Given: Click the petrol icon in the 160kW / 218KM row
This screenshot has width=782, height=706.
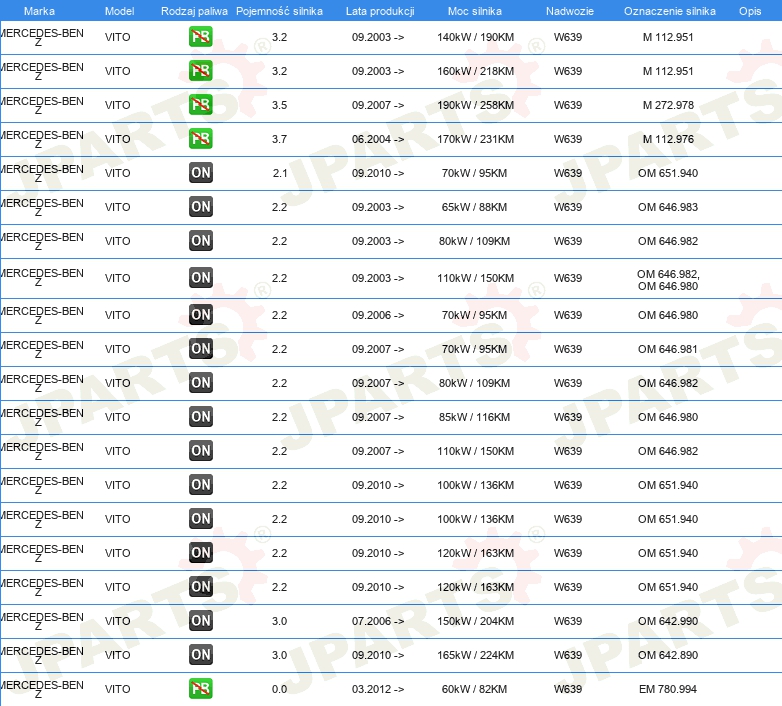Looking at the screenshot, I should tap(200, 71).
